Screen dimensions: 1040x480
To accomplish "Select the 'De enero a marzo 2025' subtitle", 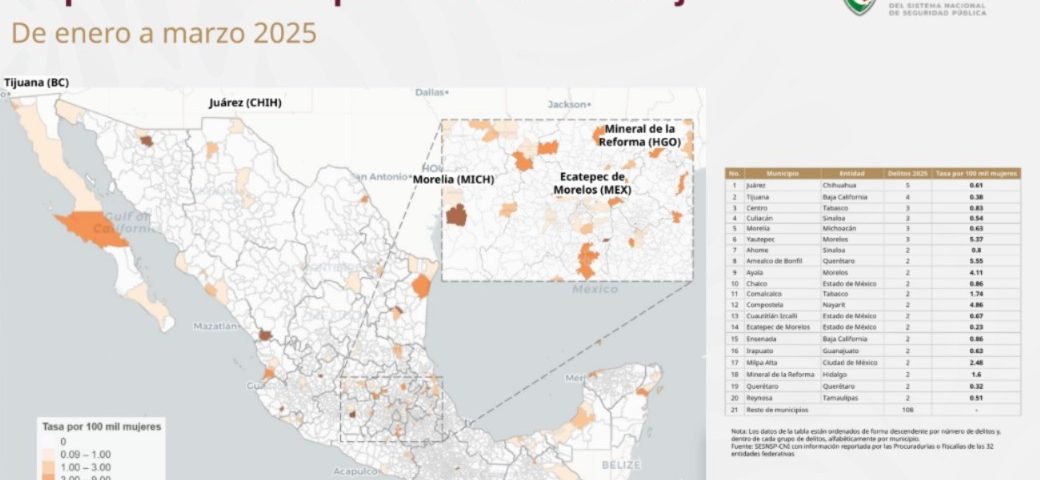I will 164,34.
